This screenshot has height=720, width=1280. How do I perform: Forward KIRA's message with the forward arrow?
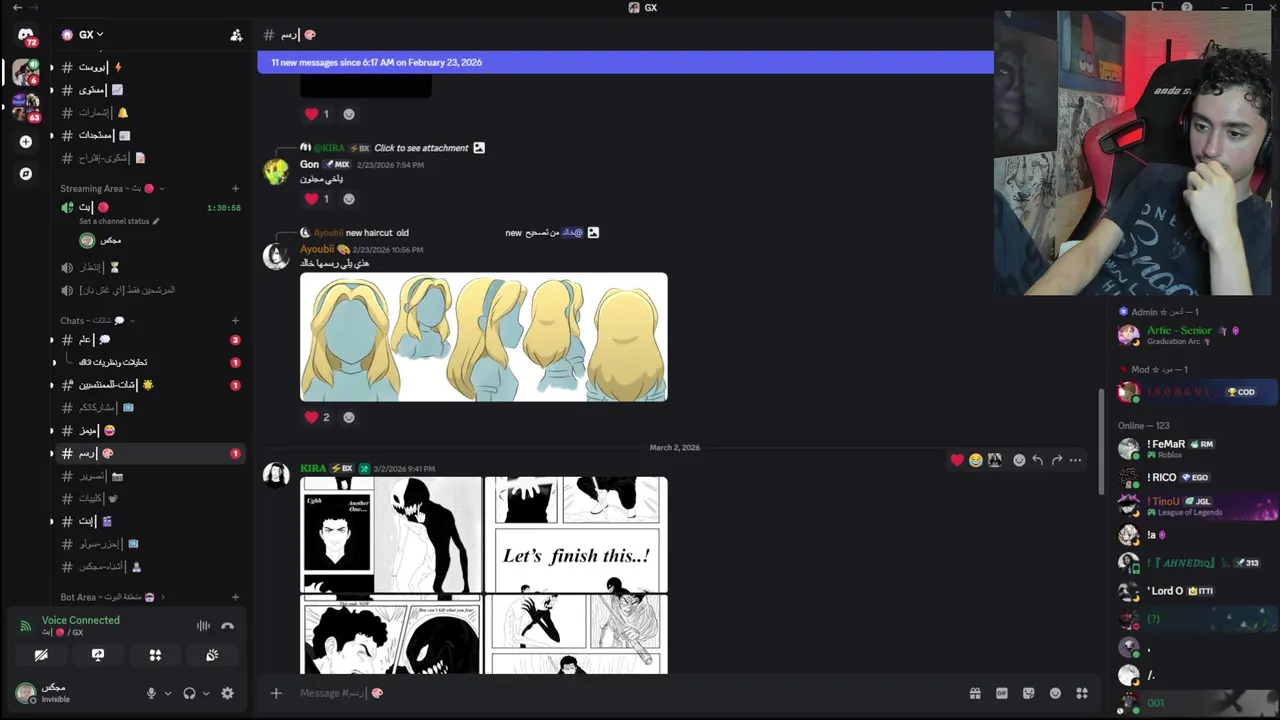point(1056,460)
